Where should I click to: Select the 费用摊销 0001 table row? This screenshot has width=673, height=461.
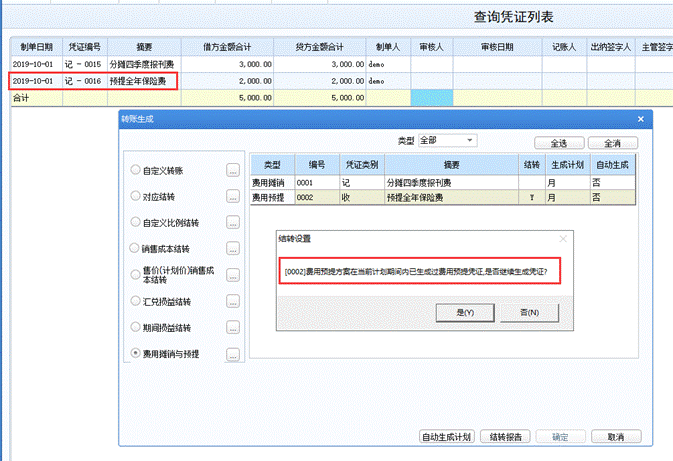point(440,183)
